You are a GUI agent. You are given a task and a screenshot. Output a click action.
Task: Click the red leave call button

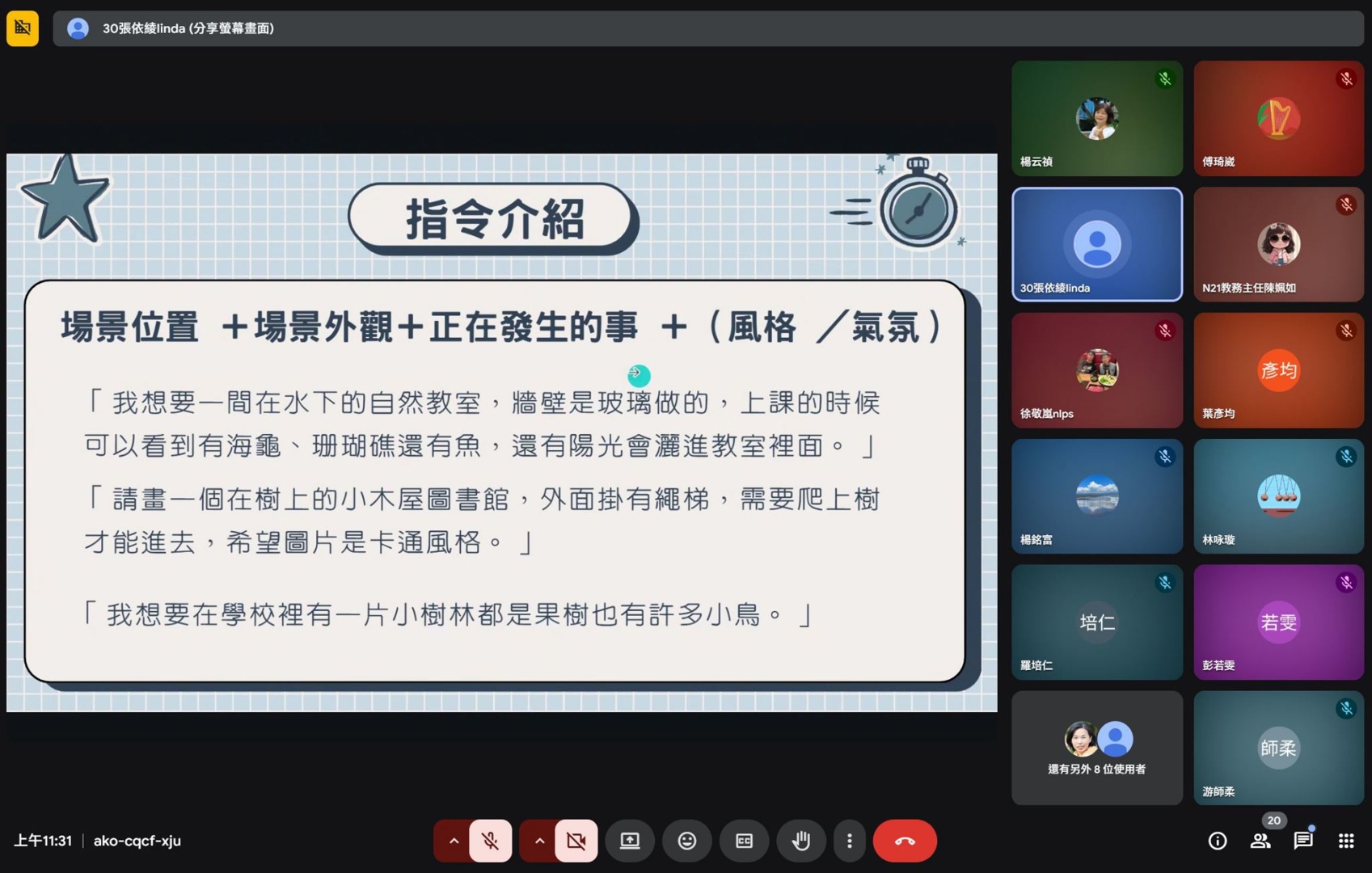(x=905, y=841)
